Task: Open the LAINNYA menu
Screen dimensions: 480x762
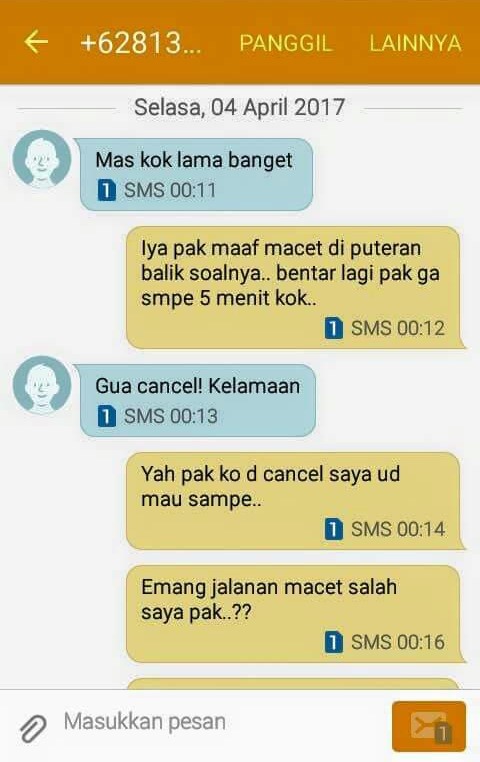Action: point(415,43)
